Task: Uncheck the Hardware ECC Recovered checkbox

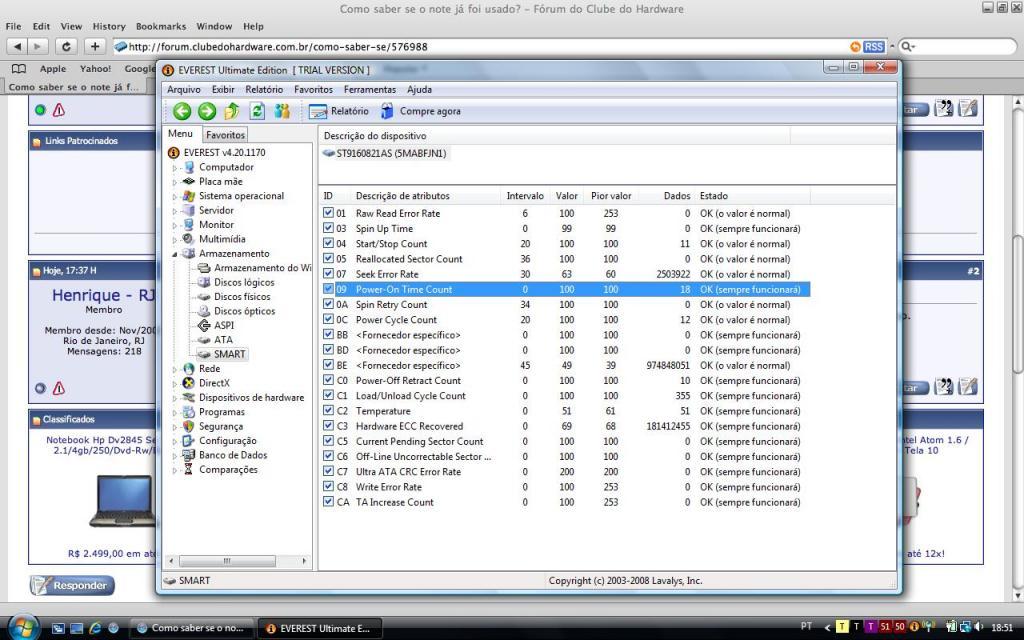Action: pyautogui.click(x=328, y=426)
